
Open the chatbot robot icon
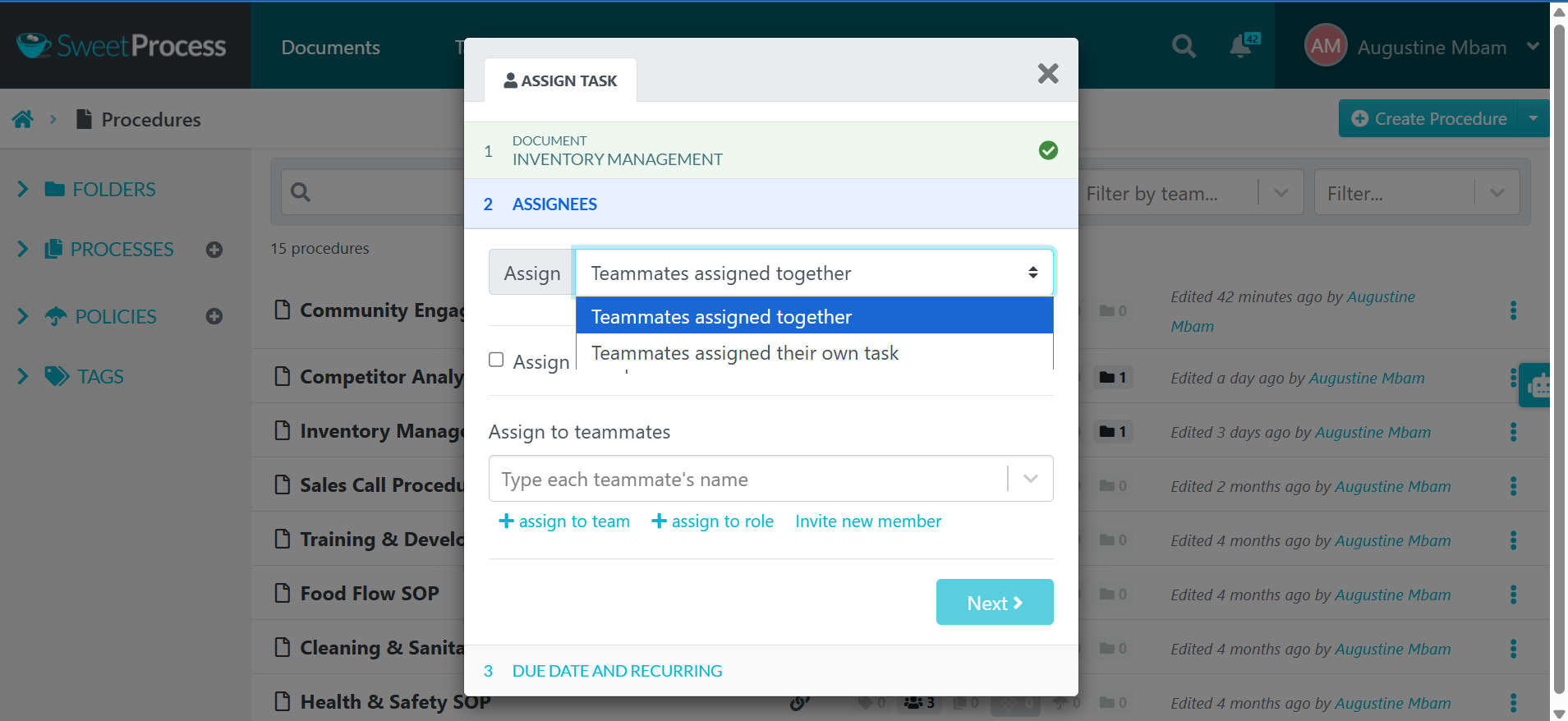(1538, 385)
